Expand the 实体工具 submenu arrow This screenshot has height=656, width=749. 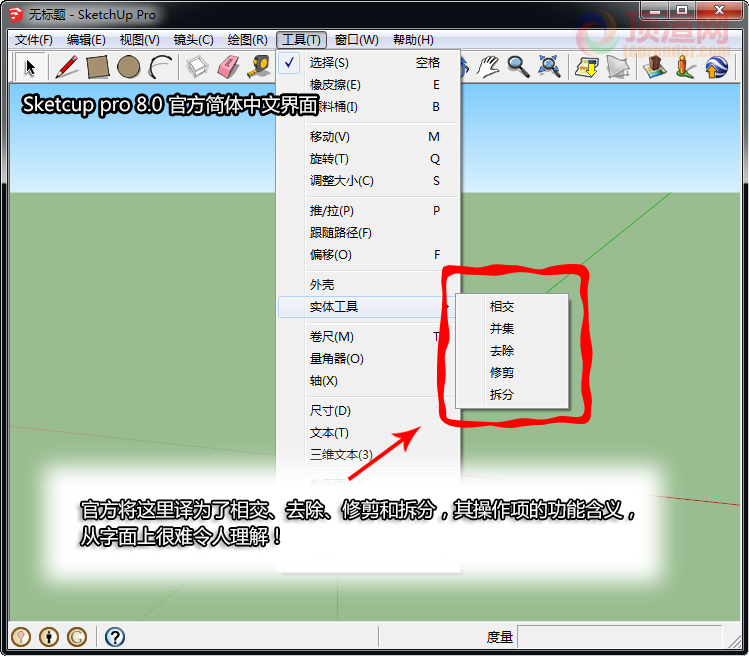[448, 307]
